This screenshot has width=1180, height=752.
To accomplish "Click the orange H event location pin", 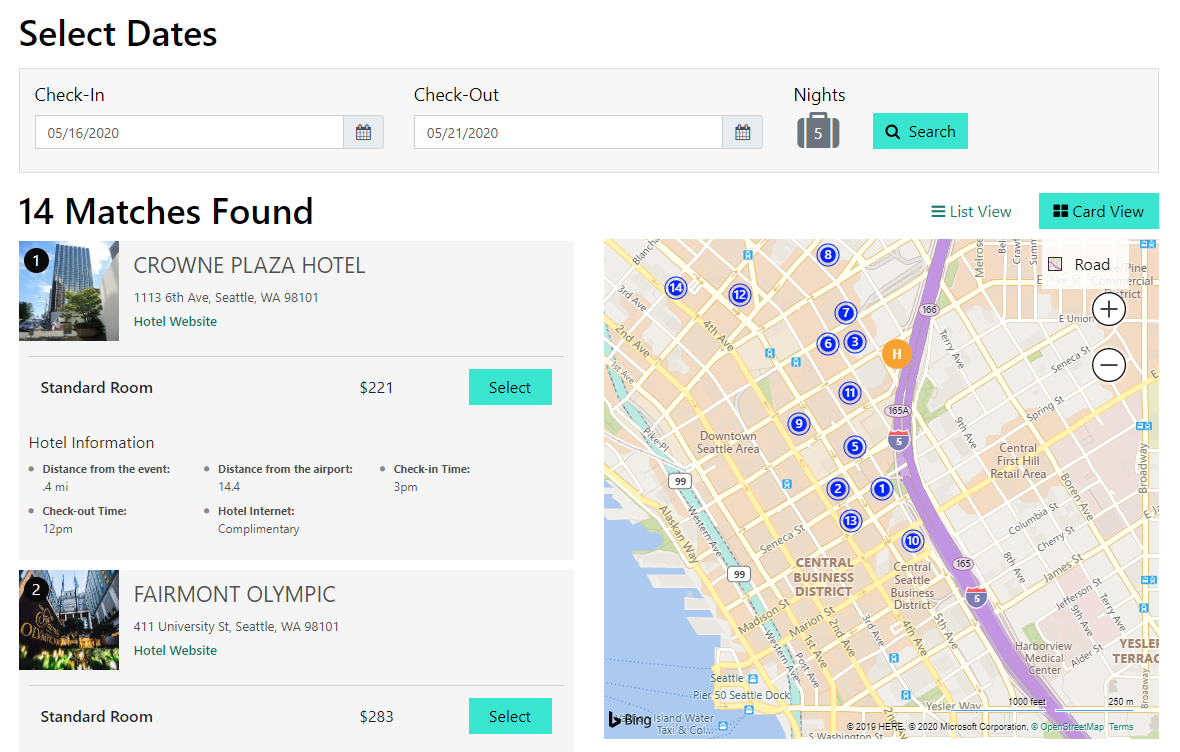I will point(896,354).
